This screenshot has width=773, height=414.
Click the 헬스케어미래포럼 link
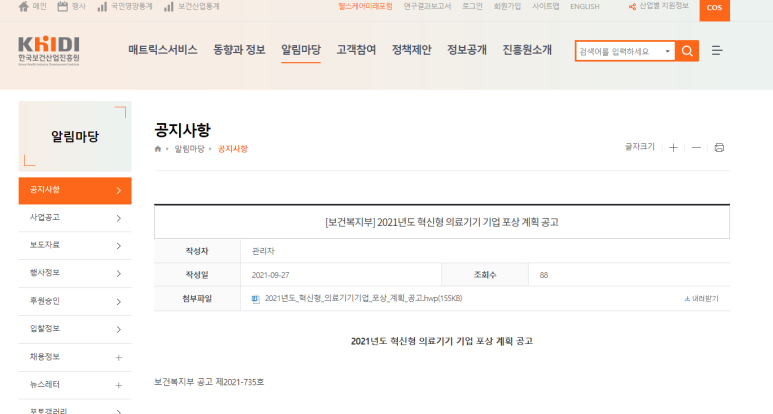[365, 6]
